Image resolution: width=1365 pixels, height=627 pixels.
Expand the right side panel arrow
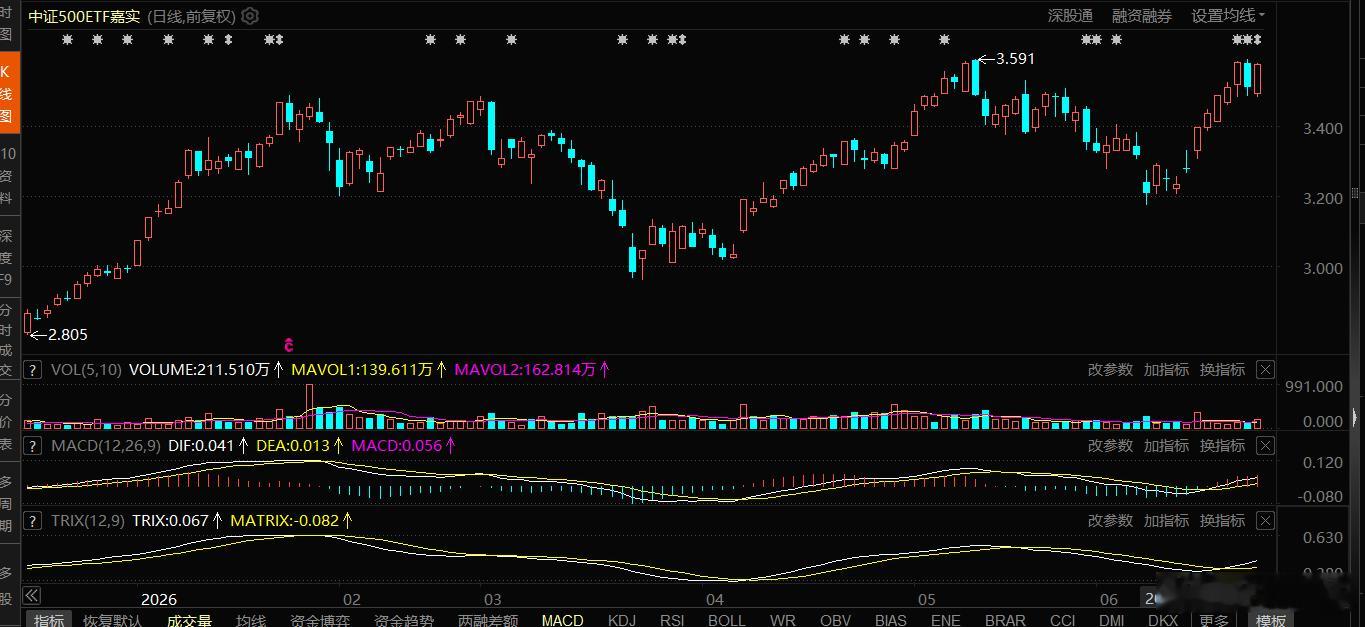[1357, 416]
